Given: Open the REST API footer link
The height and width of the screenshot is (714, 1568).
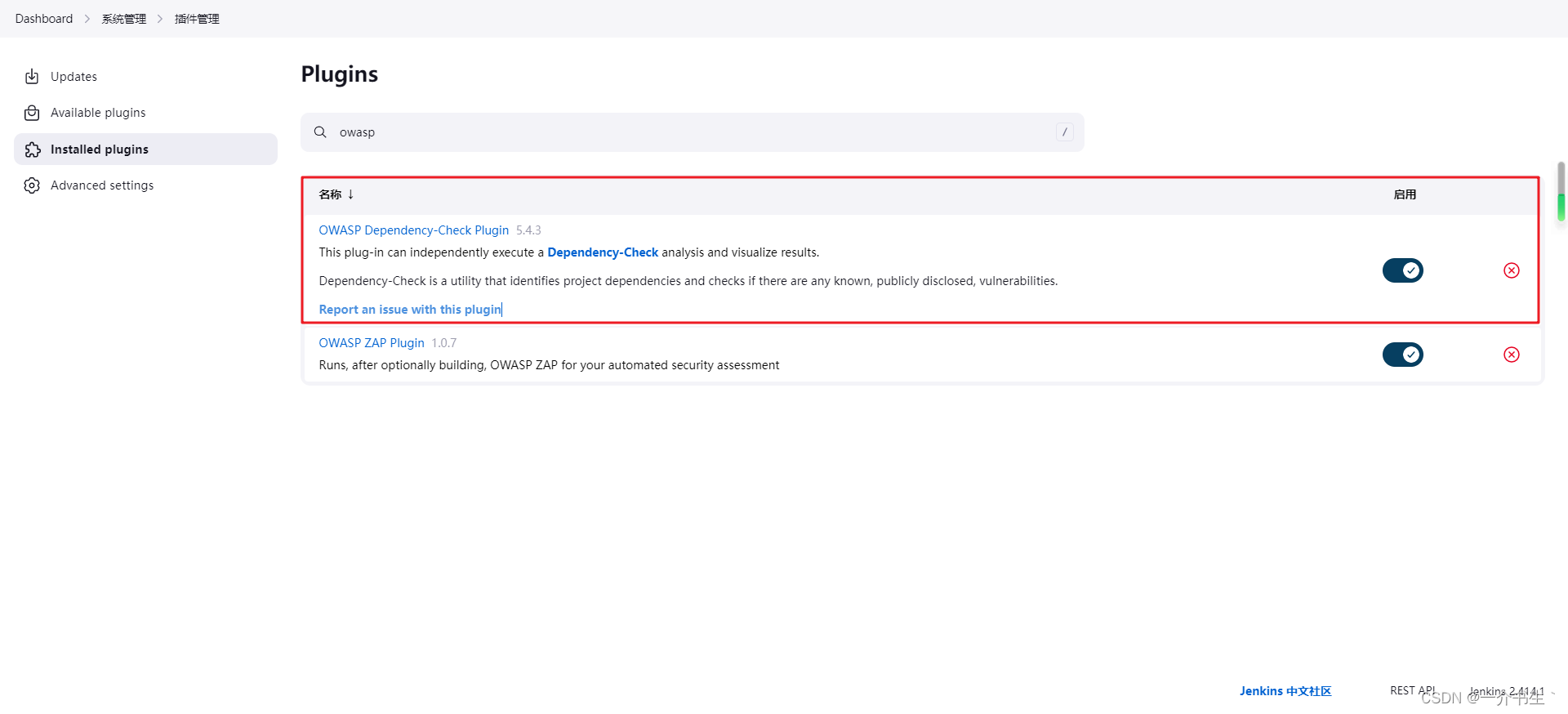Looking at the screenshot, I should [x=1412, y=691].
